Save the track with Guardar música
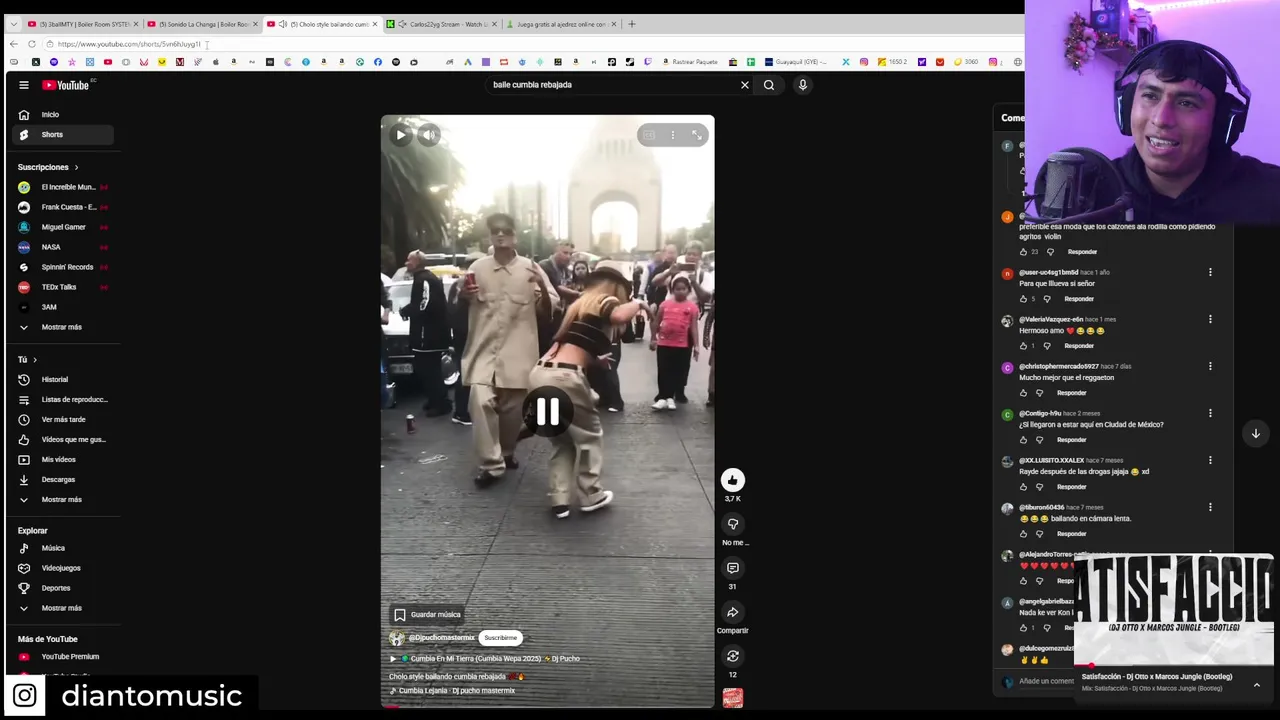Viewport: 1280px width, 720px height. (x=427, y=615)
